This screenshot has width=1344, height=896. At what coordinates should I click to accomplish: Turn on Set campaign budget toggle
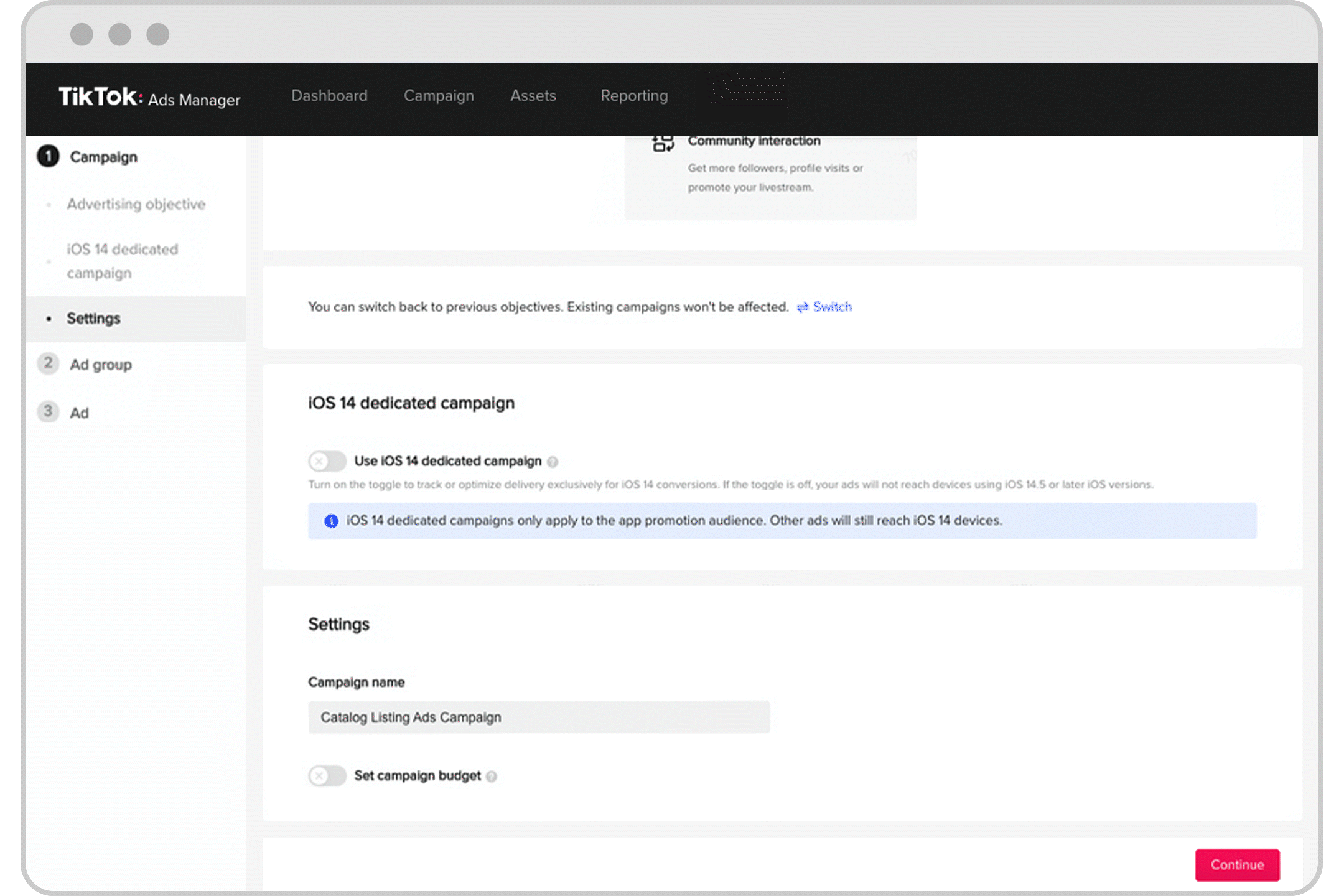click(x=327, y=776)
